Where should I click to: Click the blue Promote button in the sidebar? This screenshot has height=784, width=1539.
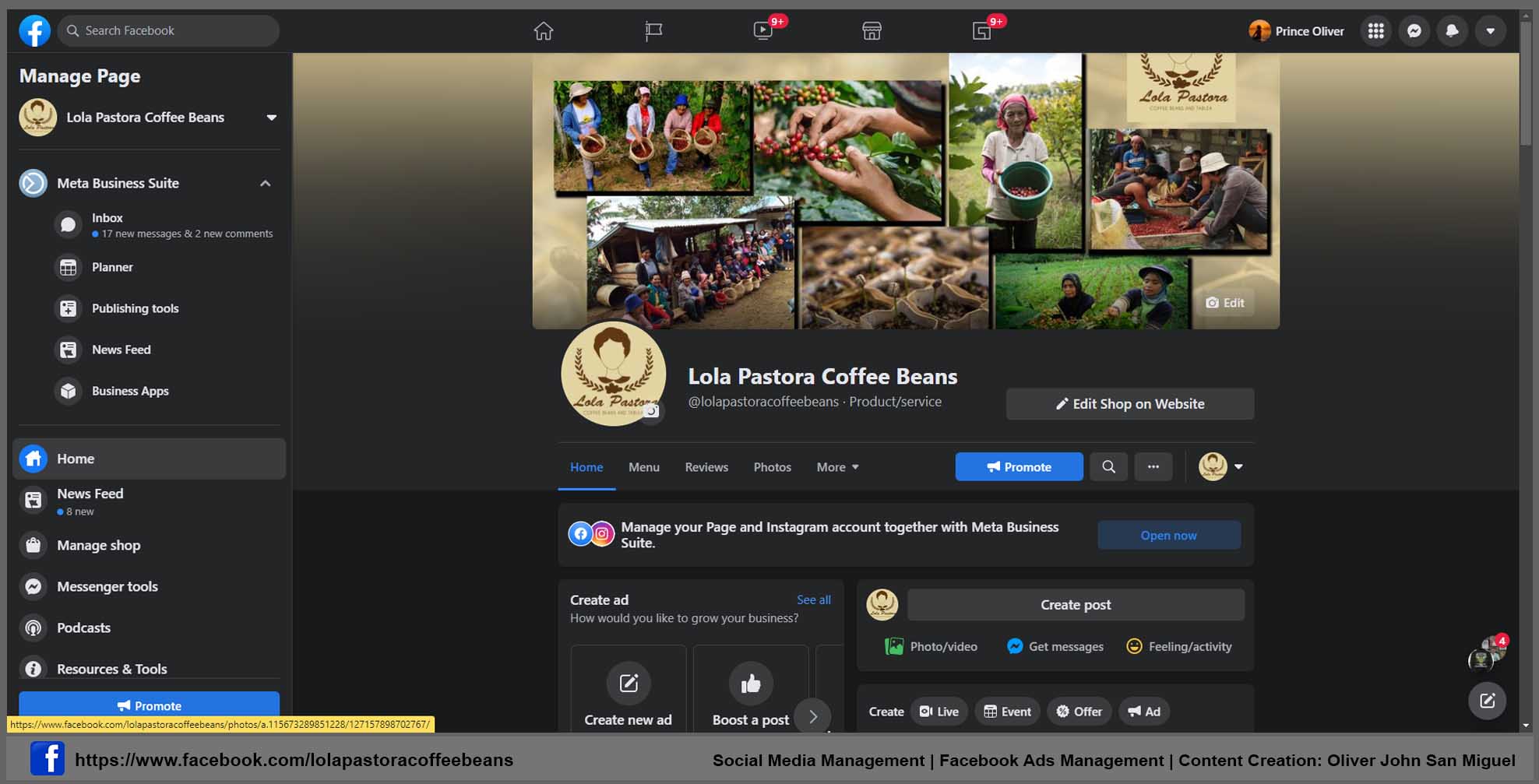(149, 705)
